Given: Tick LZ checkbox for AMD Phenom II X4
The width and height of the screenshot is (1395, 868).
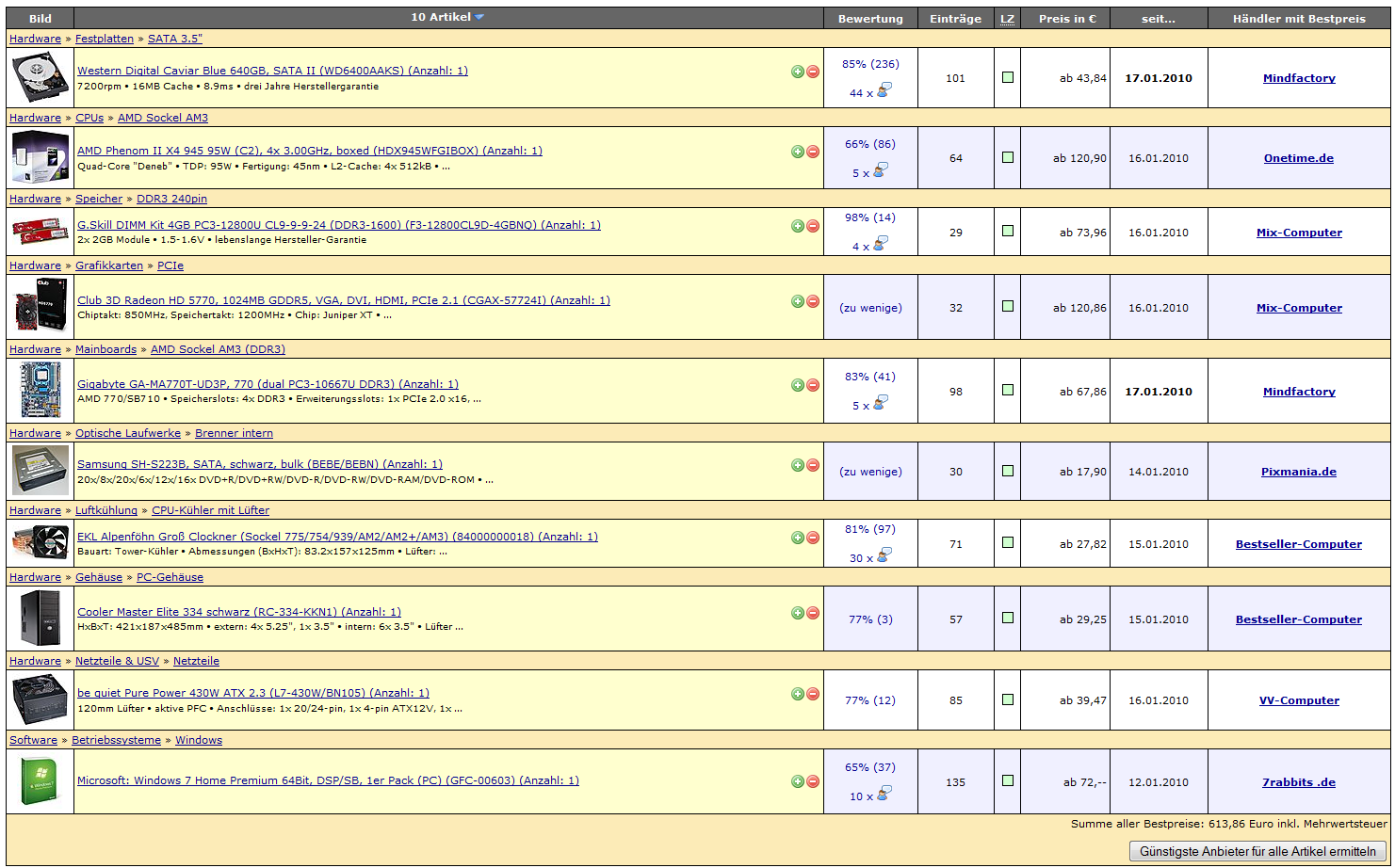Looking at the screenshot, I should [x=1008, y=157].
